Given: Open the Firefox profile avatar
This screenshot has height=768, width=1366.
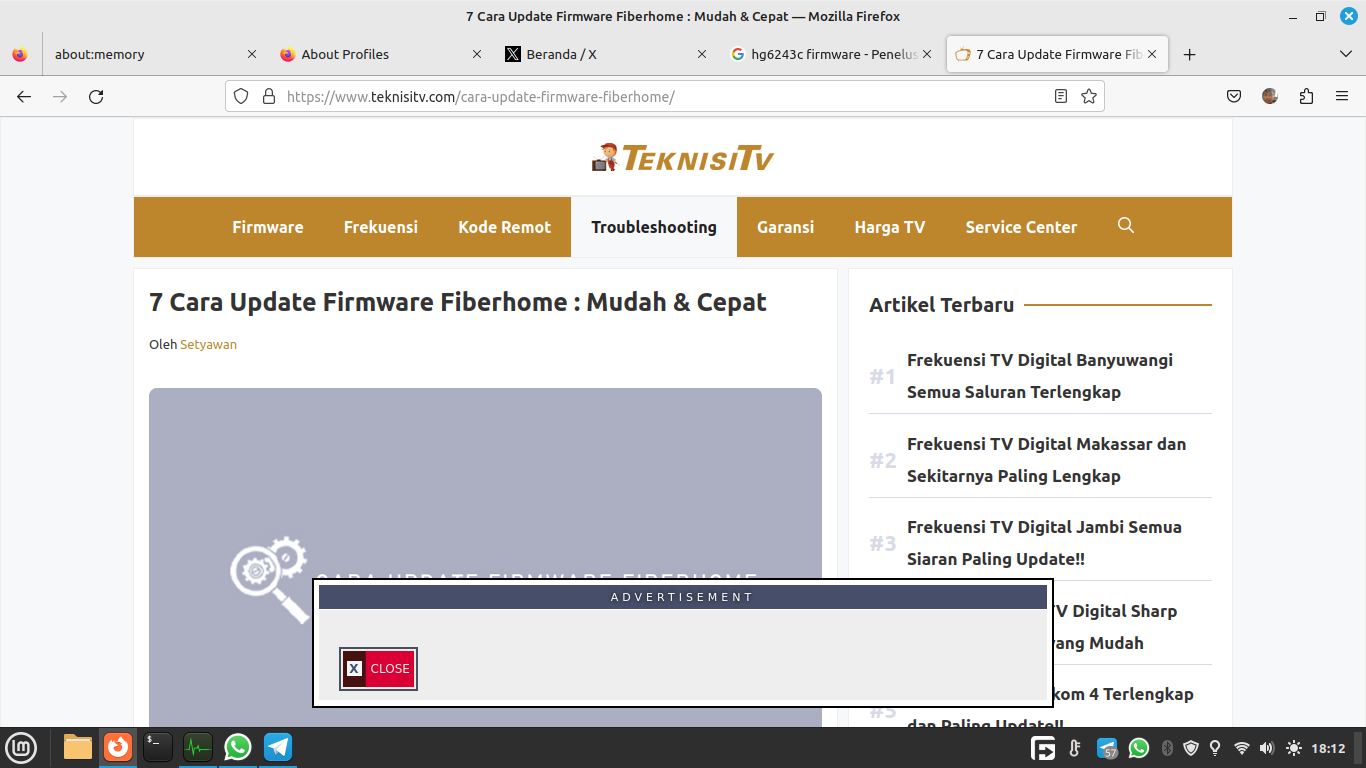Looking at the screenshot, I should click(1269, 96).
